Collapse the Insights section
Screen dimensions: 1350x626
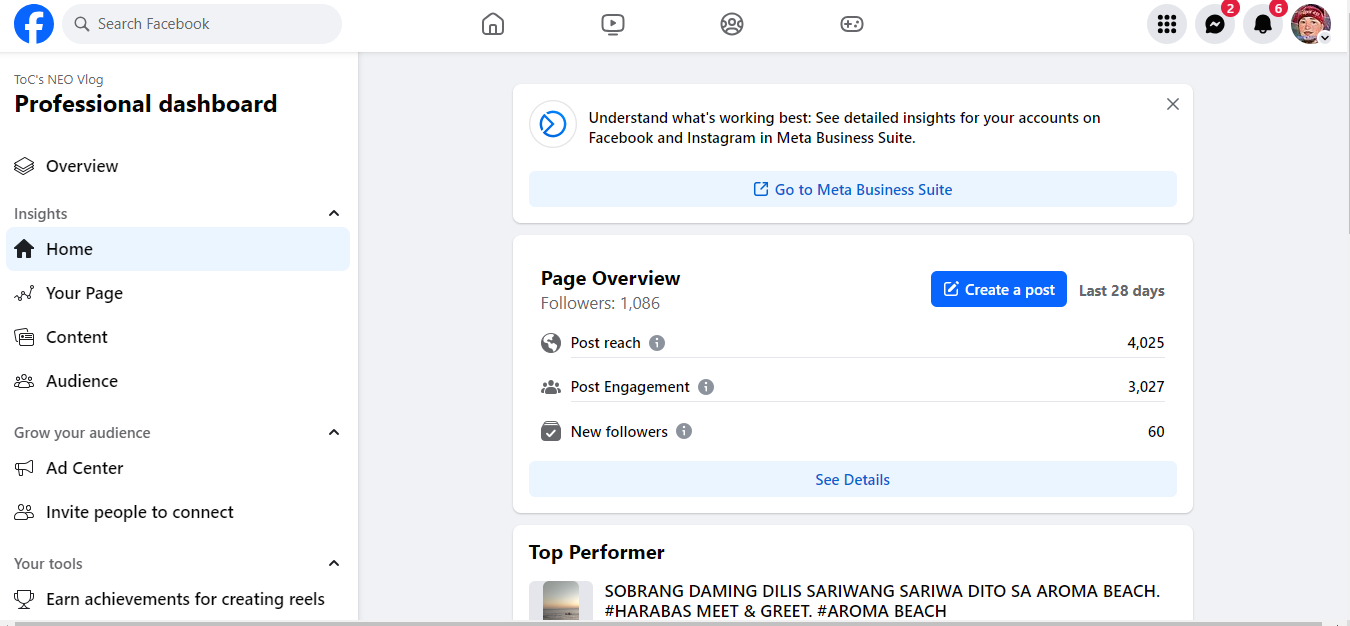[334, 213]
